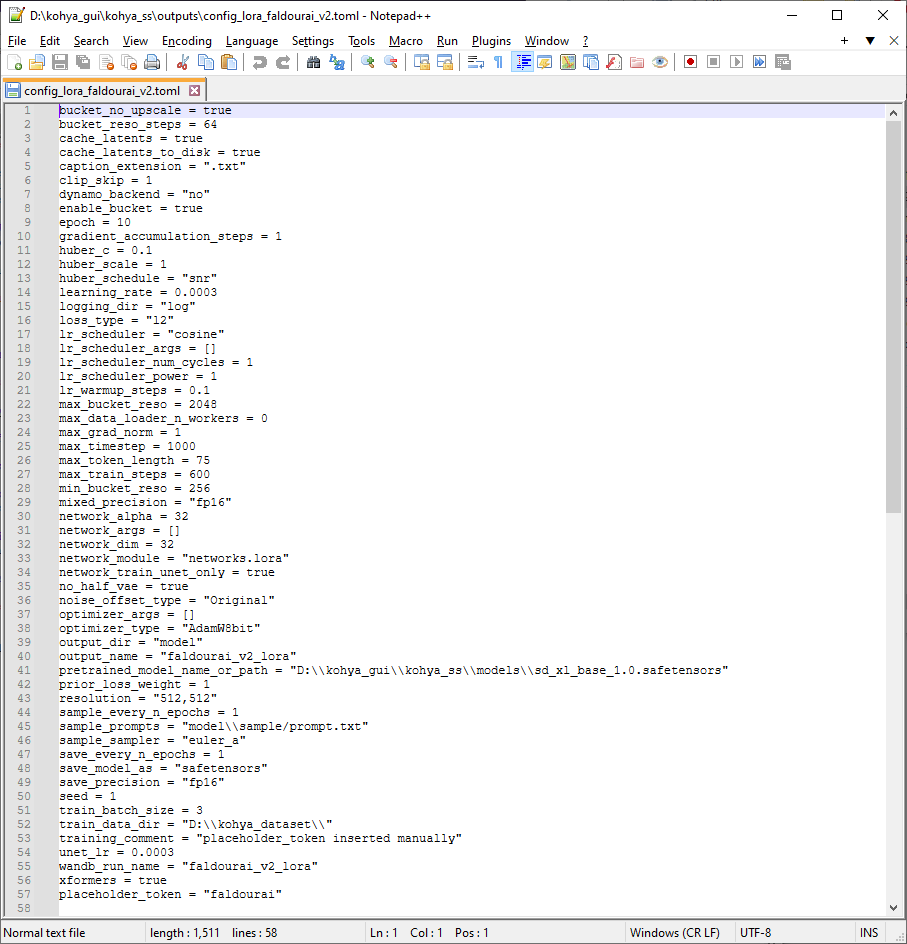Screen dimensions: 907x944
Task: Expand the language selection menu
Action: 251,41
